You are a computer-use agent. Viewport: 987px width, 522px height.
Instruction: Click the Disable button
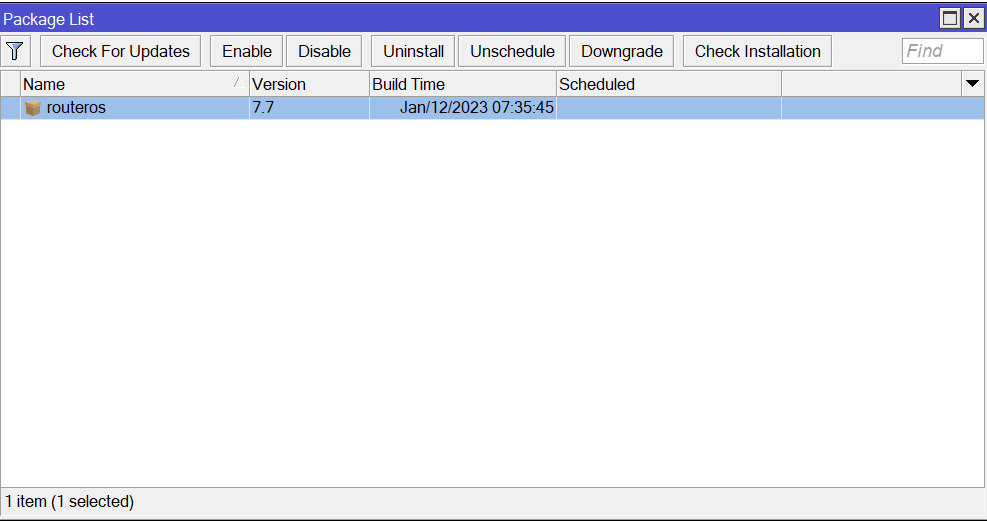(324, 51)
